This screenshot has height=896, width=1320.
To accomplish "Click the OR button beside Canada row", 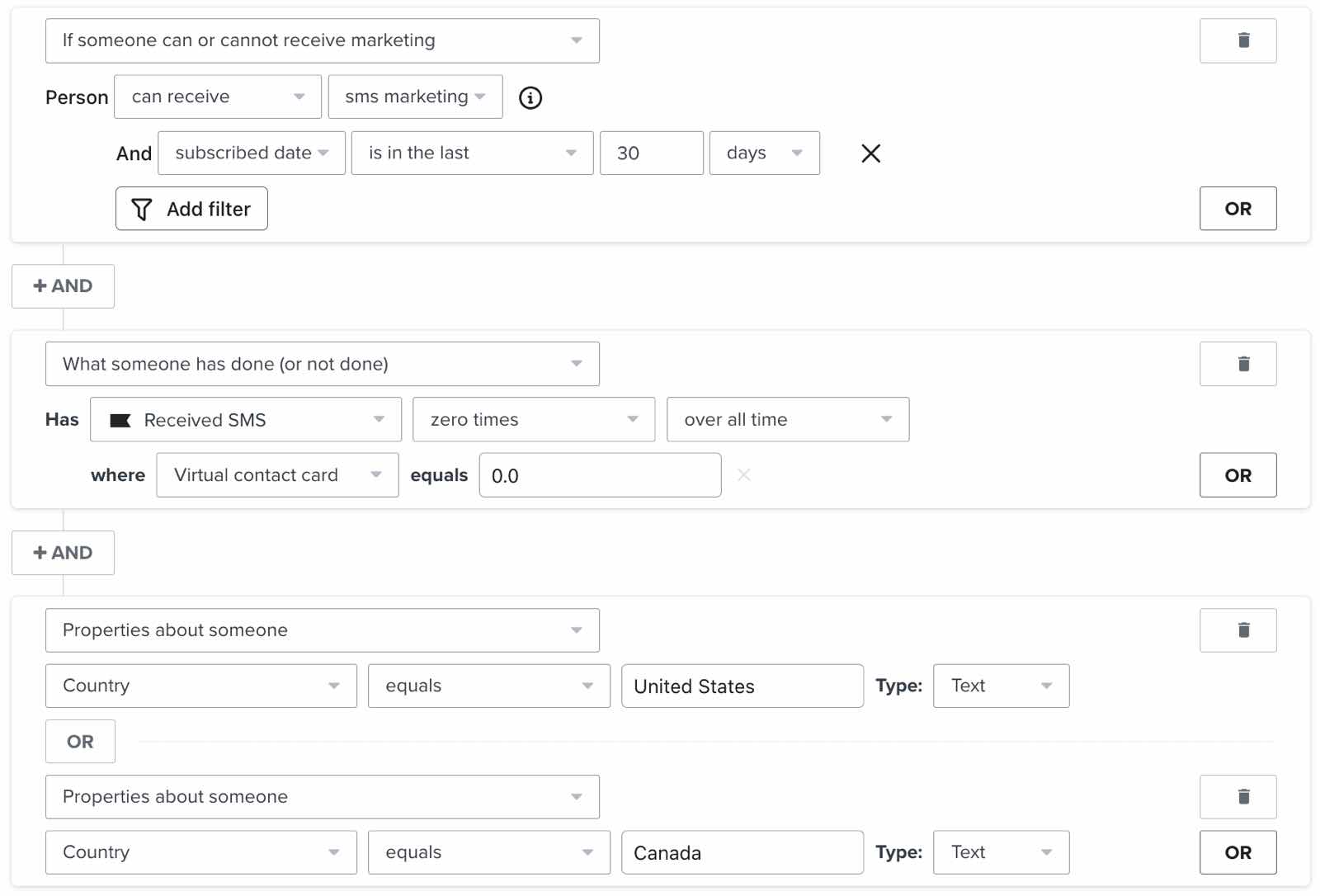I will [x=1237, y=852].
